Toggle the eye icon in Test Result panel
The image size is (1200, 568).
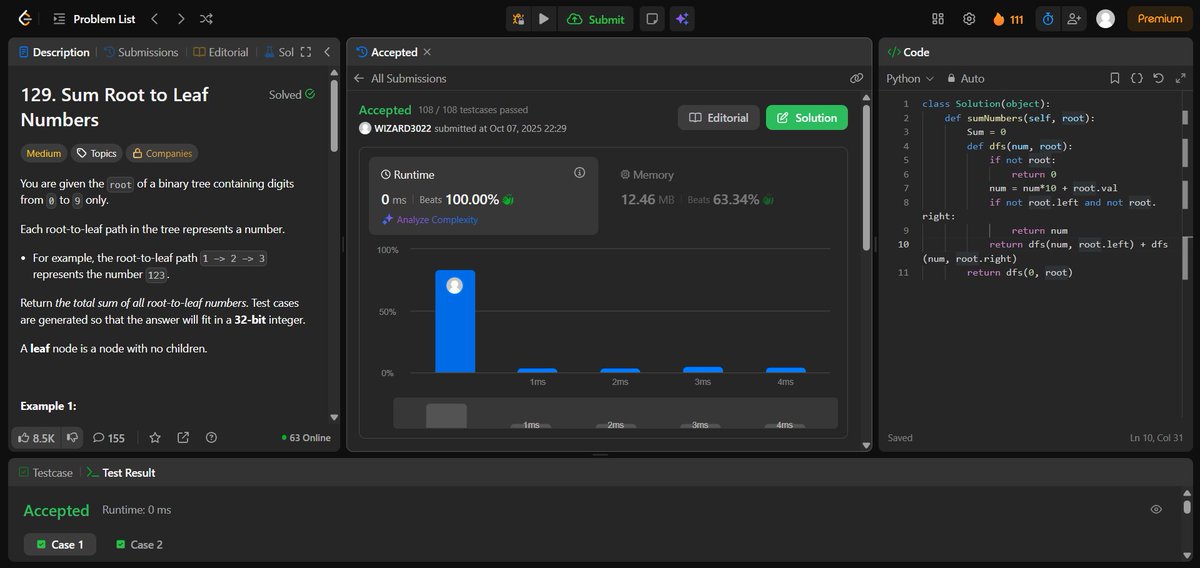pyautogui.click(x=1156, y=509)
